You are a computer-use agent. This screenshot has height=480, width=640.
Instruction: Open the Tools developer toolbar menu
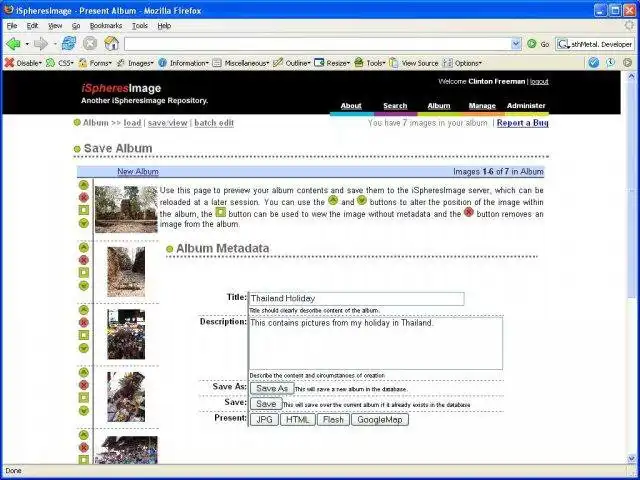coord(370,63)
